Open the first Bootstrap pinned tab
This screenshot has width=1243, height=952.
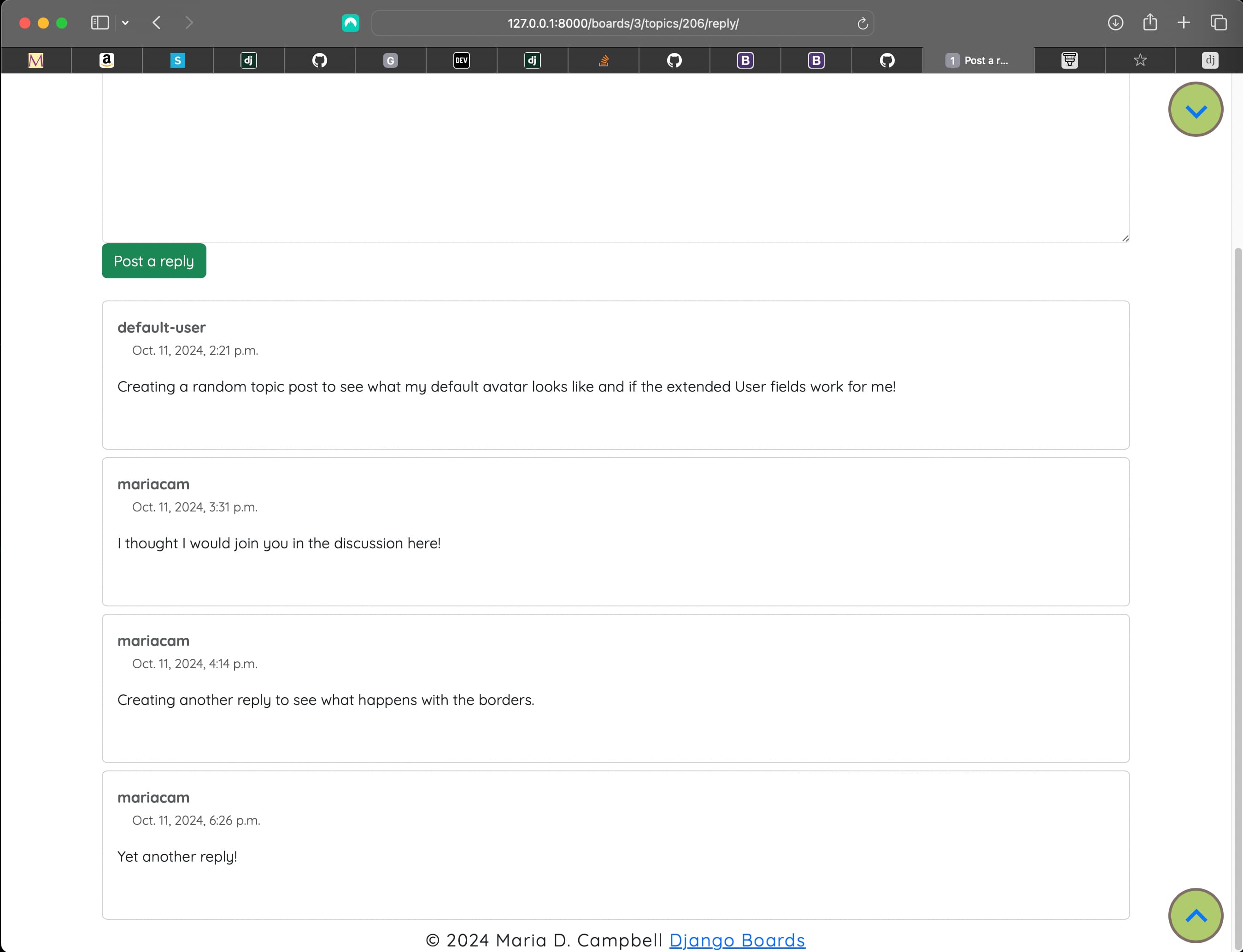745,60
